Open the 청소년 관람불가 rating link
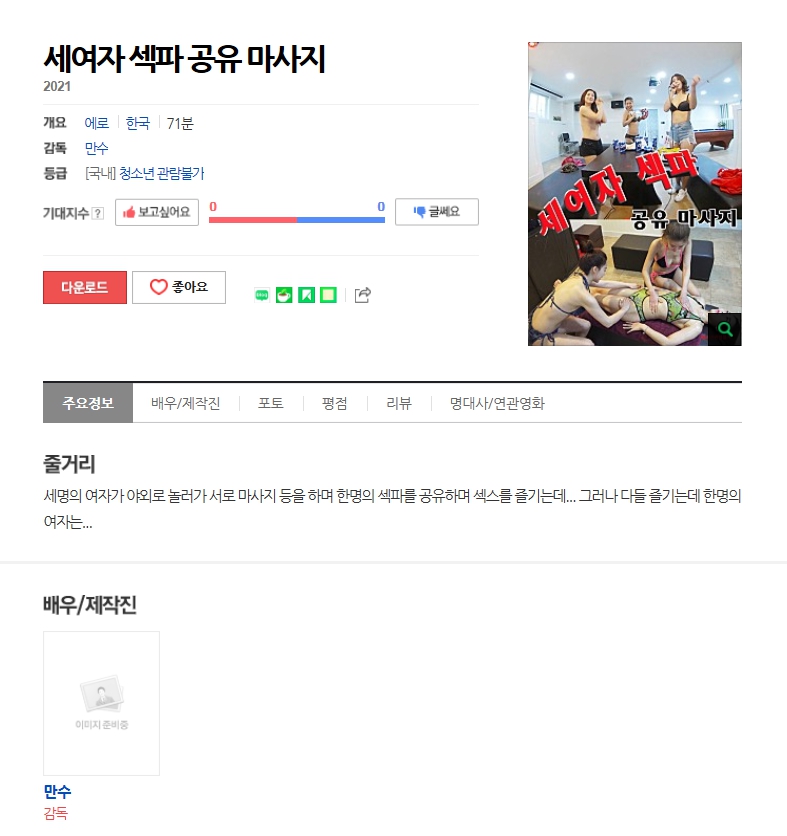Image resolution: width=787 pixels, height=836 pixels. tap(162, 173)
